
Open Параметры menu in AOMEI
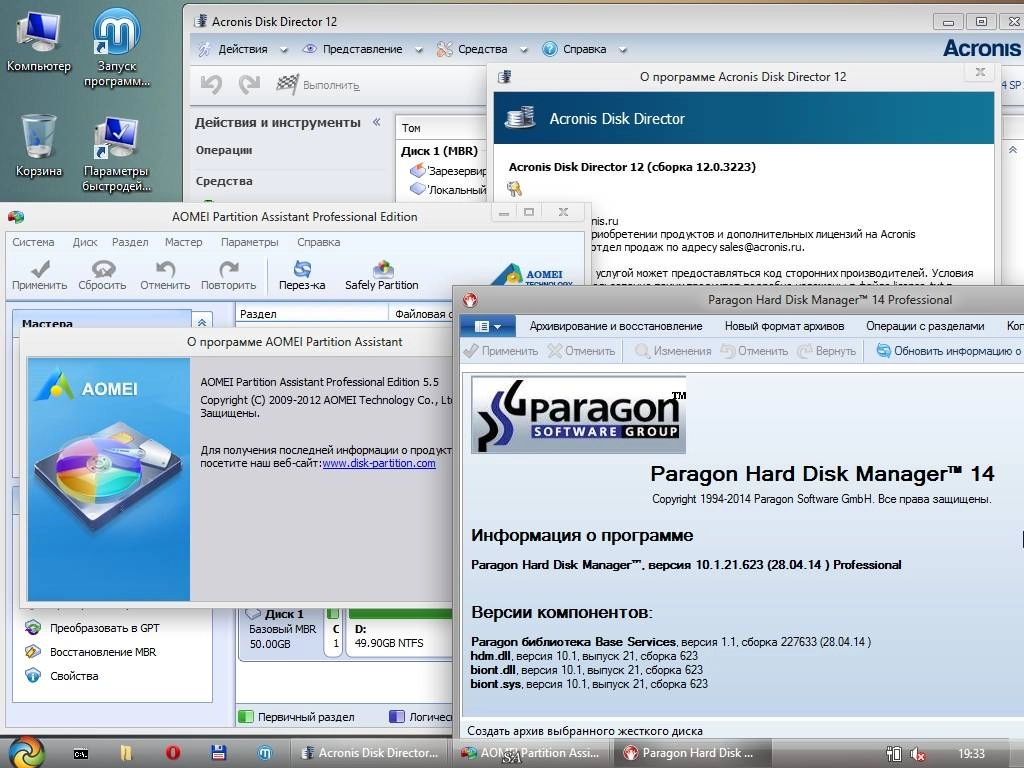pyautogui.click(x=249, y=242)
